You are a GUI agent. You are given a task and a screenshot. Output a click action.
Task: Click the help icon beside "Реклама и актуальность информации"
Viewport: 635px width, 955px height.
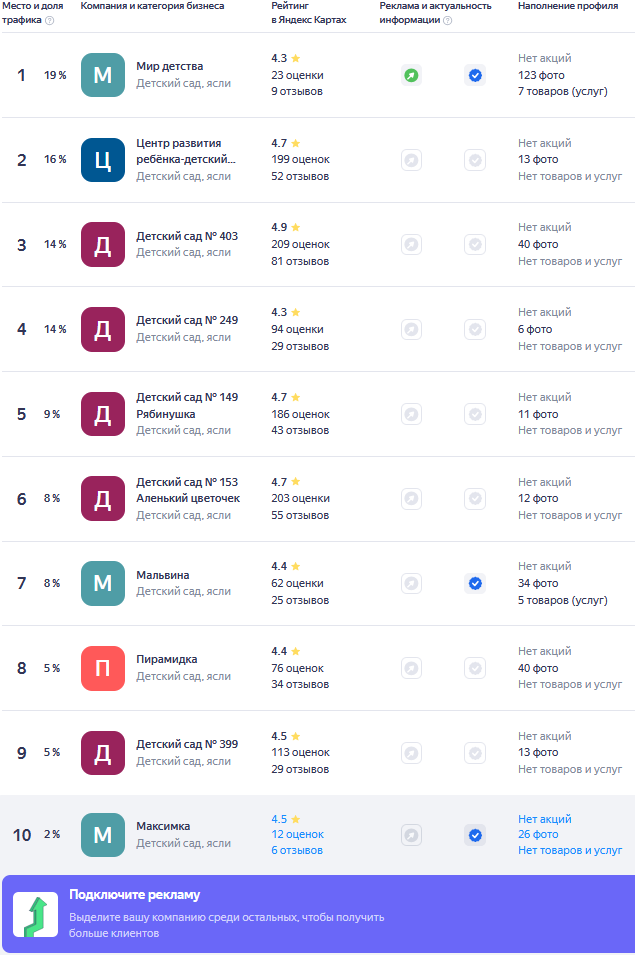point(447,20)
